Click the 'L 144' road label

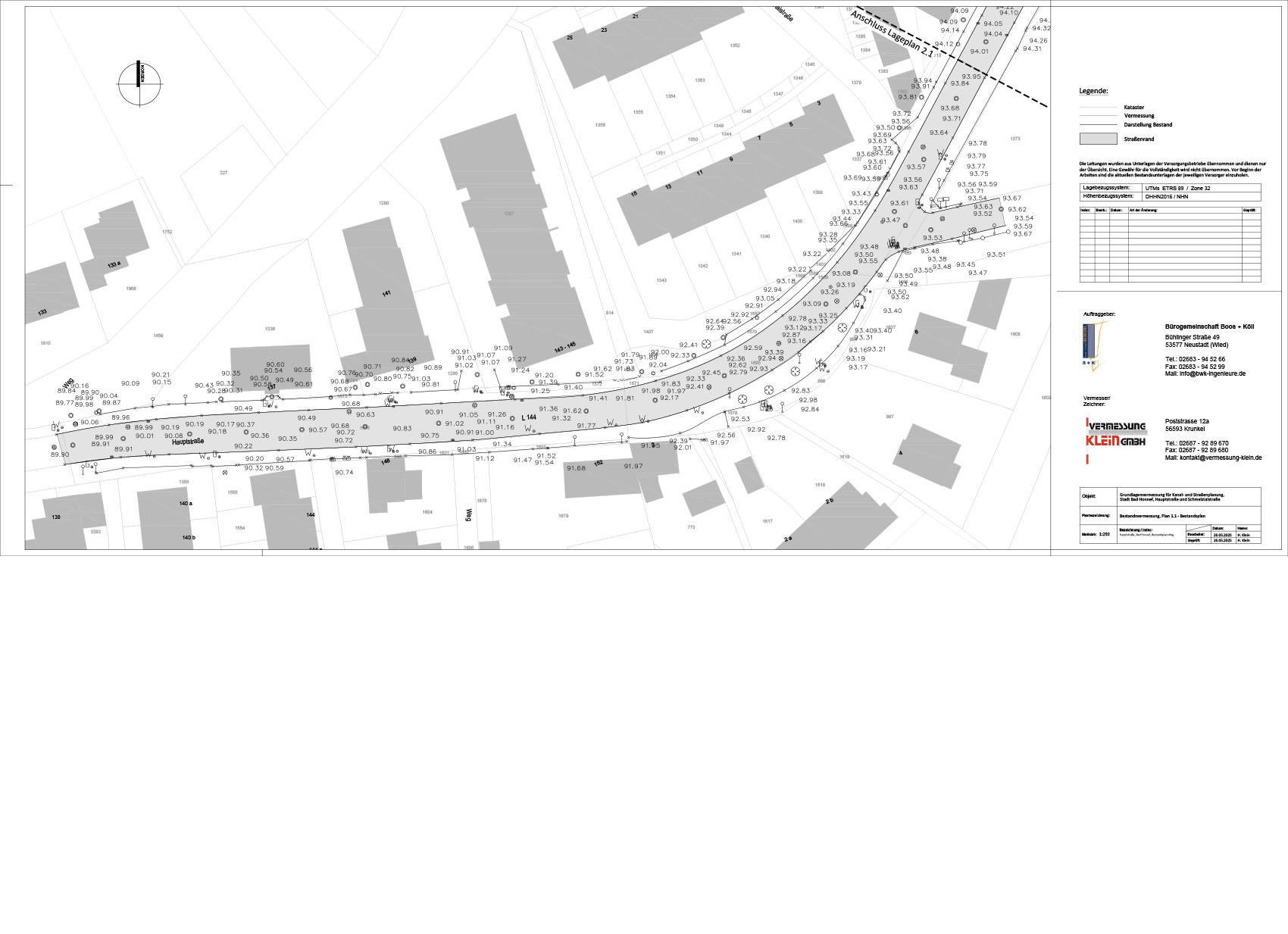coord(528,417)
